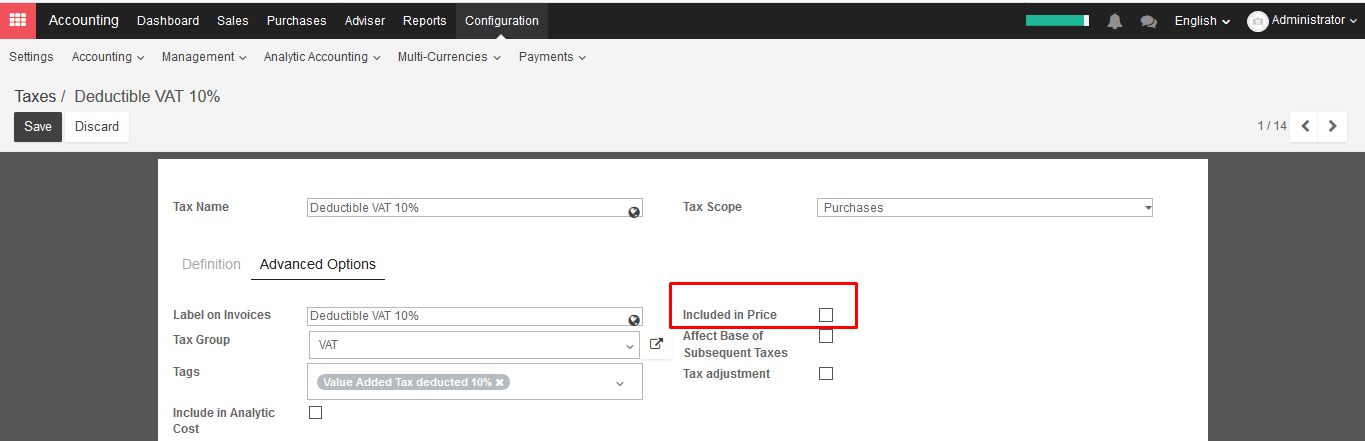Go to the next tax record
This screenshot has width=1365, height=441.
pos(1332,126)
